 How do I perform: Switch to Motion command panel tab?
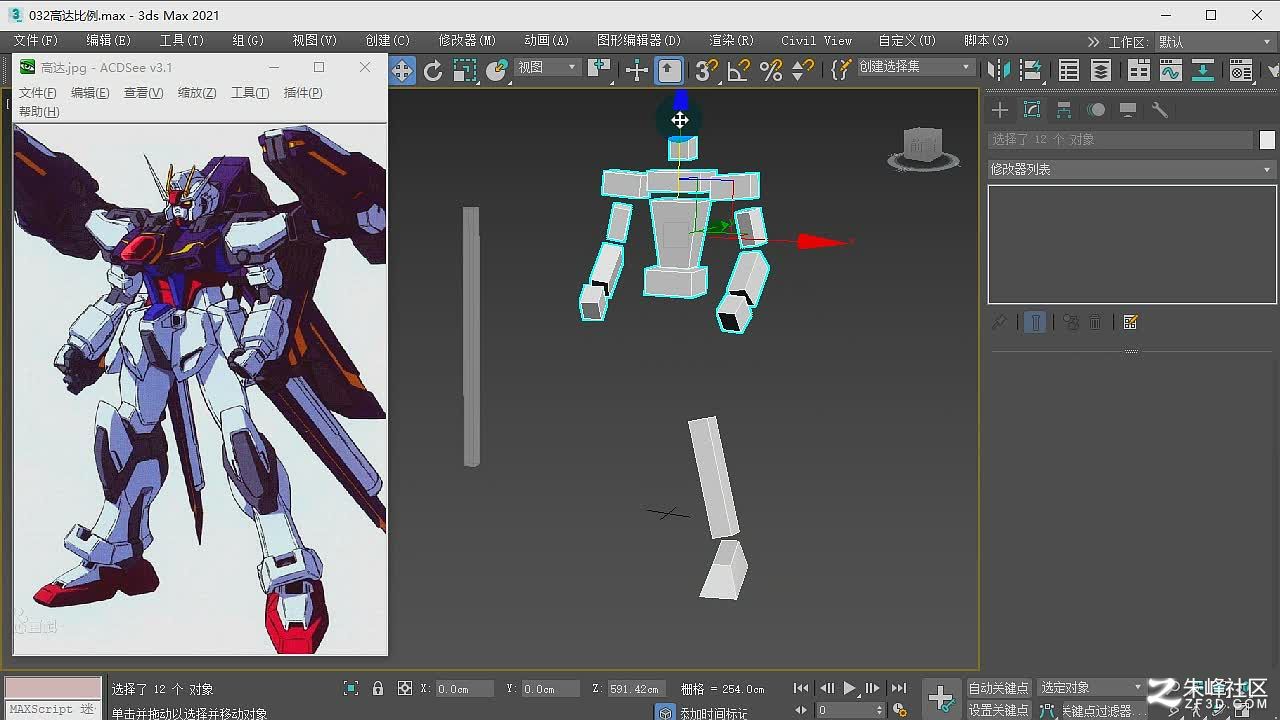[x=1097, y=110]
